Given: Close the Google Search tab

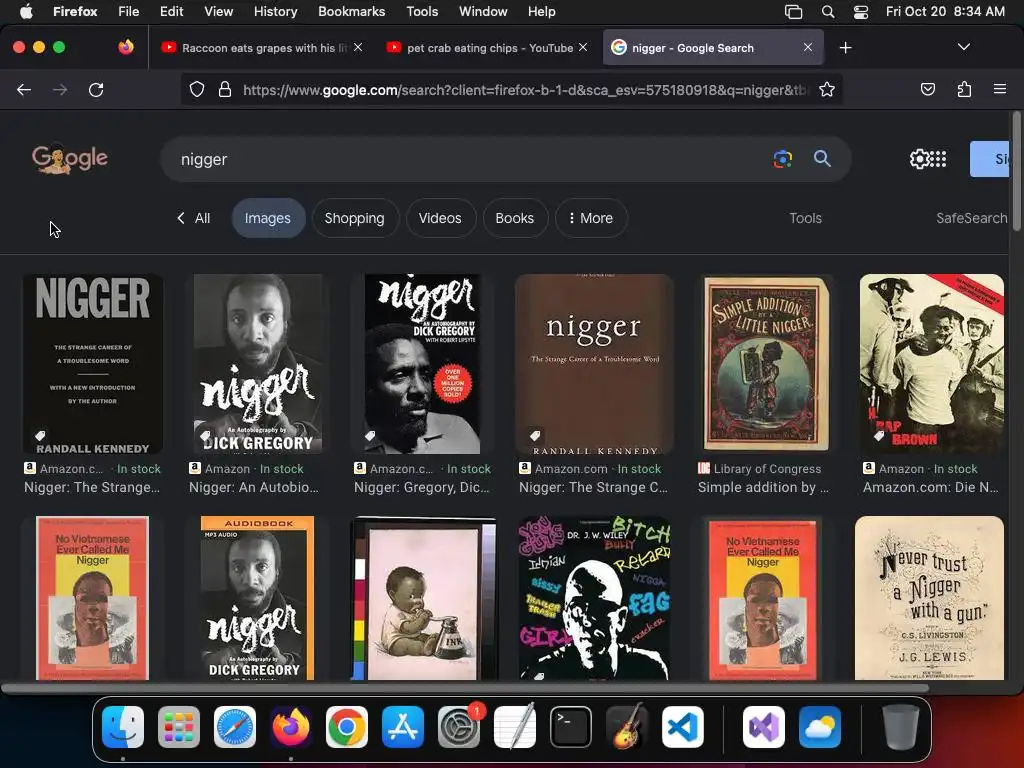Looking at the screenshot, I should 808,47.
